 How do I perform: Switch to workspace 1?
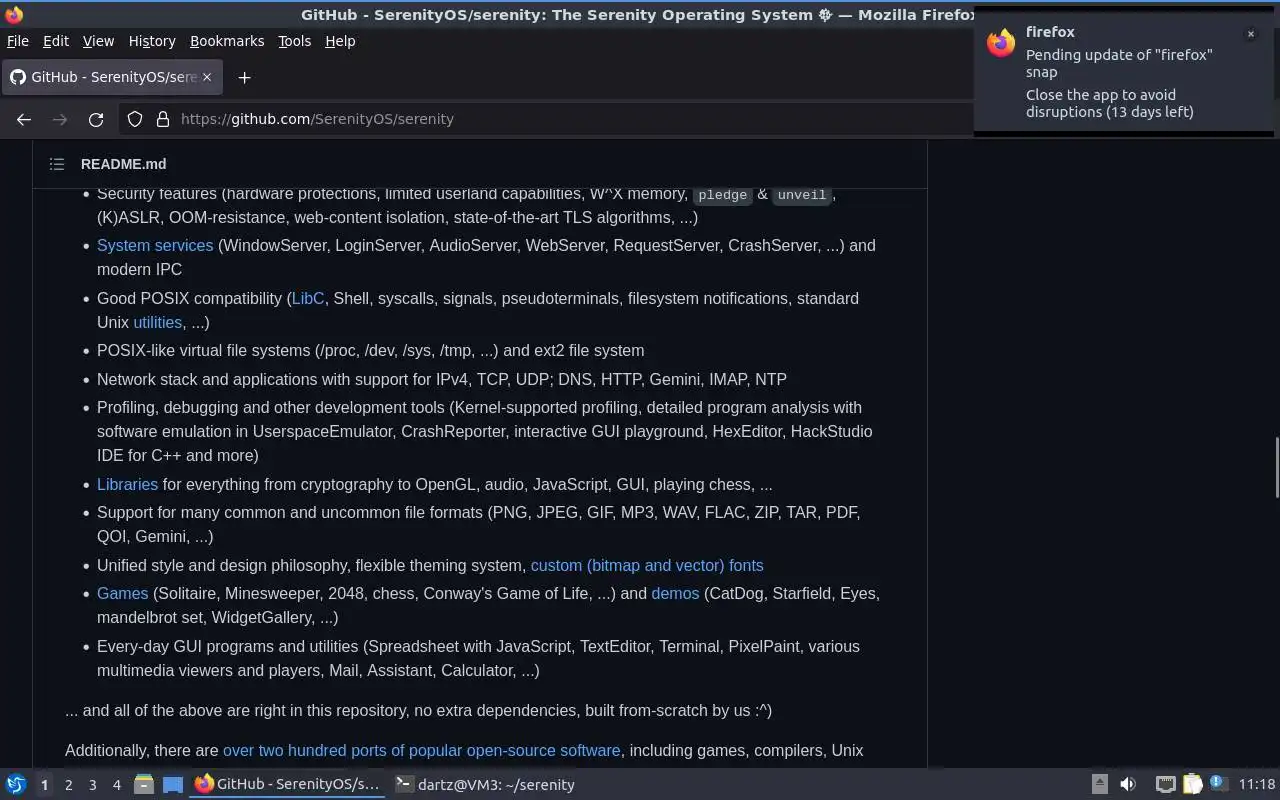coord(44,785)
